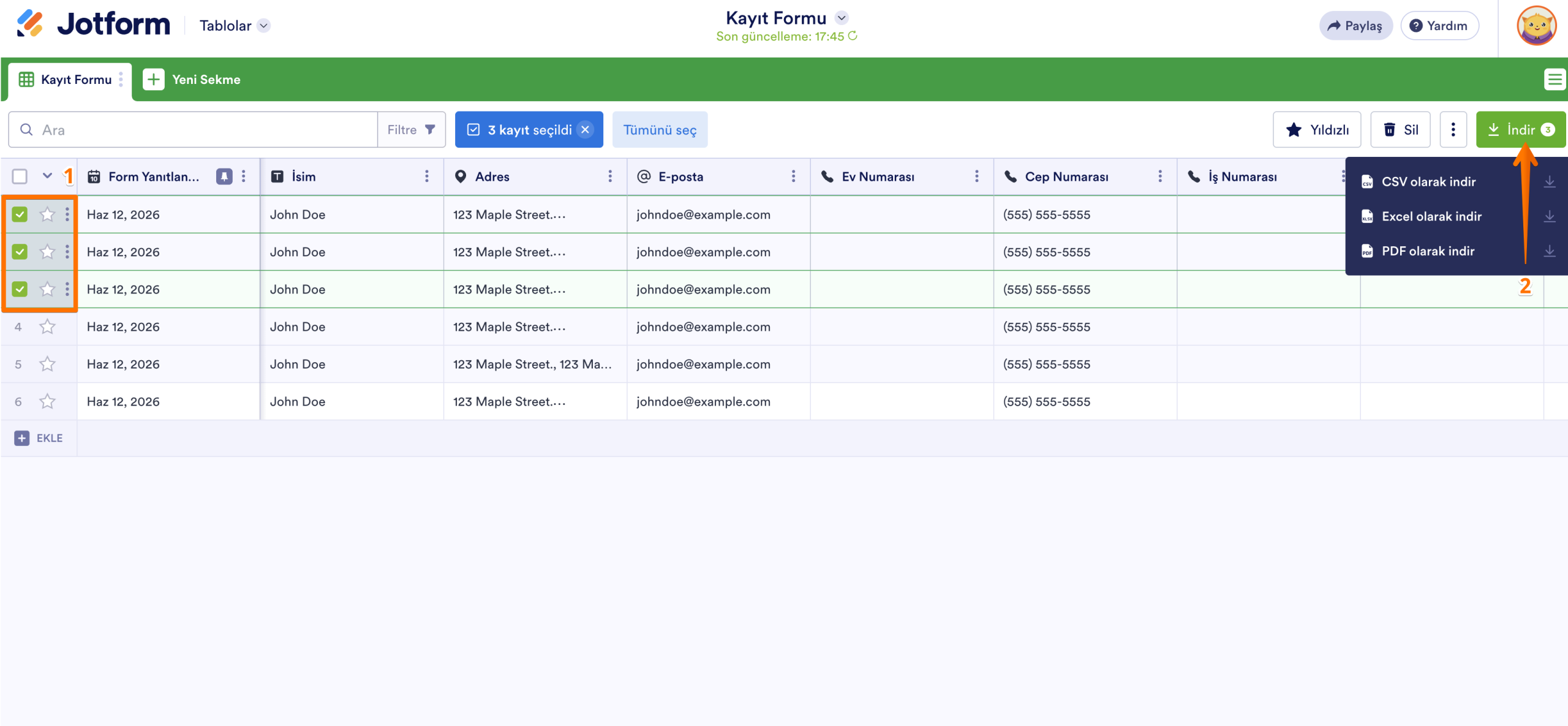This screenshot has height=726, width=1568.
Task: Open the Tablolar dropdown
Action: [235, 26]
